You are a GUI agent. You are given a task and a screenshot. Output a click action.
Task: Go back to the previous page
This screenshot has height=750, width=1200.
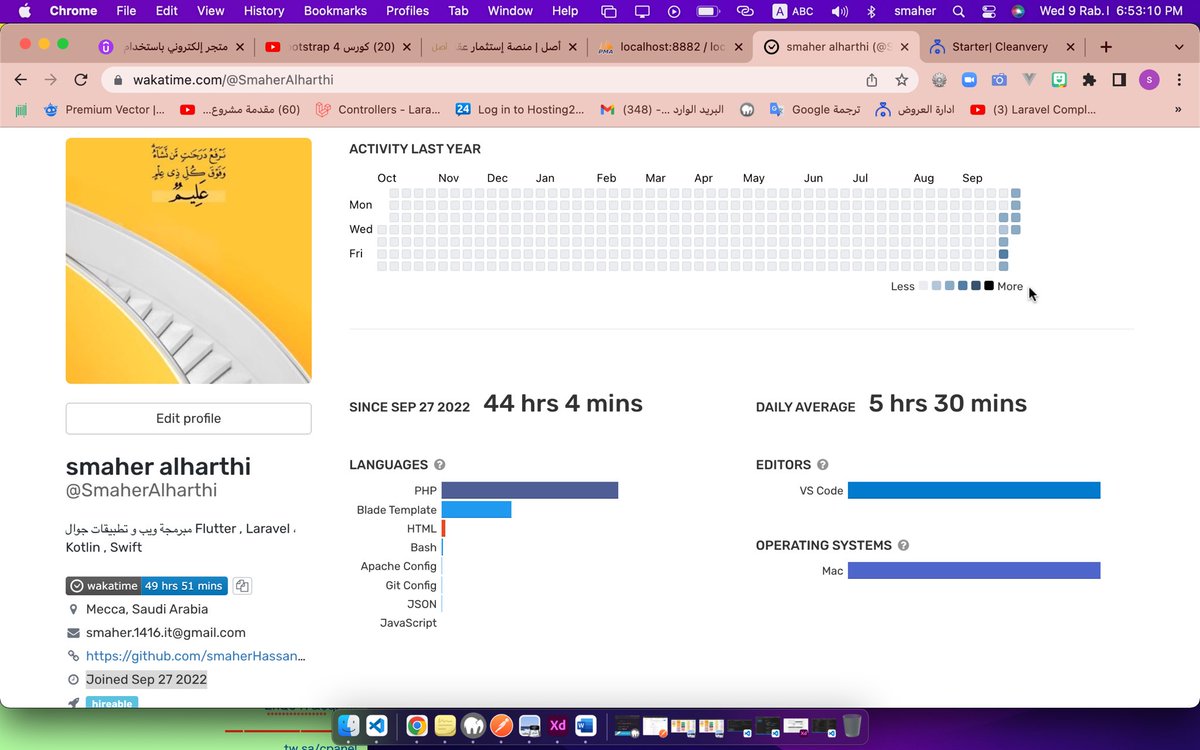tap(22, 80)
